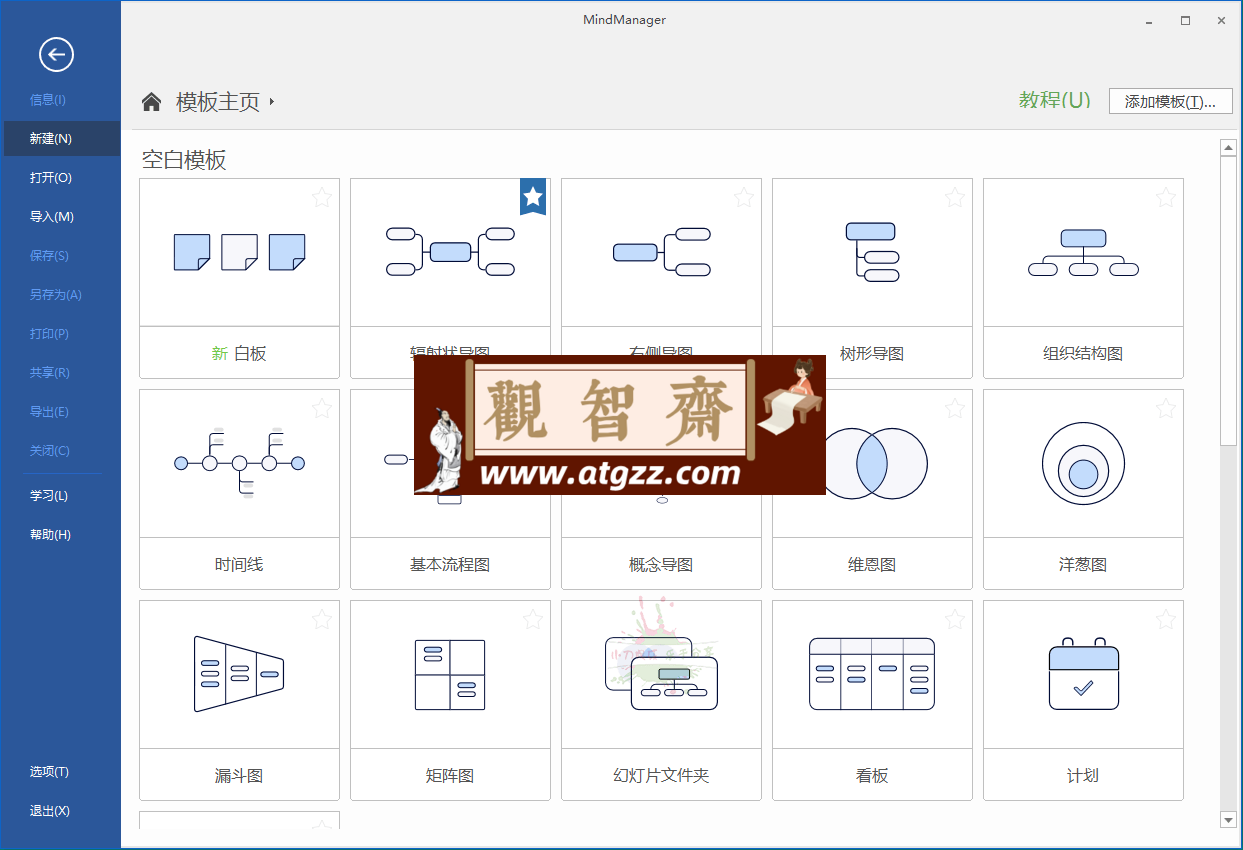1243x850 pixels.
Task: Toggle favorite star on 维恩图 card
Action: click(954, 408)
